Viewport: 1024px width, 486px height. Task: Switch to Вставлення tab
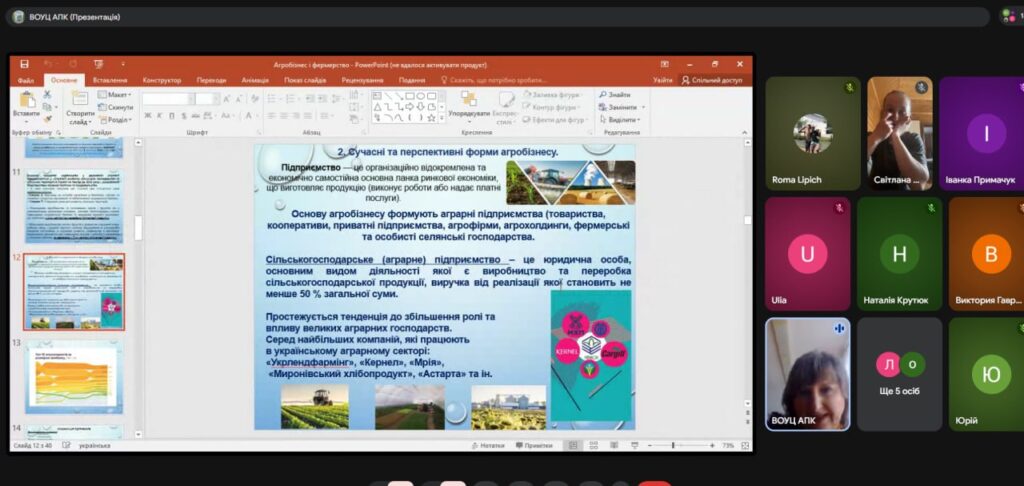tap(110, 80)
